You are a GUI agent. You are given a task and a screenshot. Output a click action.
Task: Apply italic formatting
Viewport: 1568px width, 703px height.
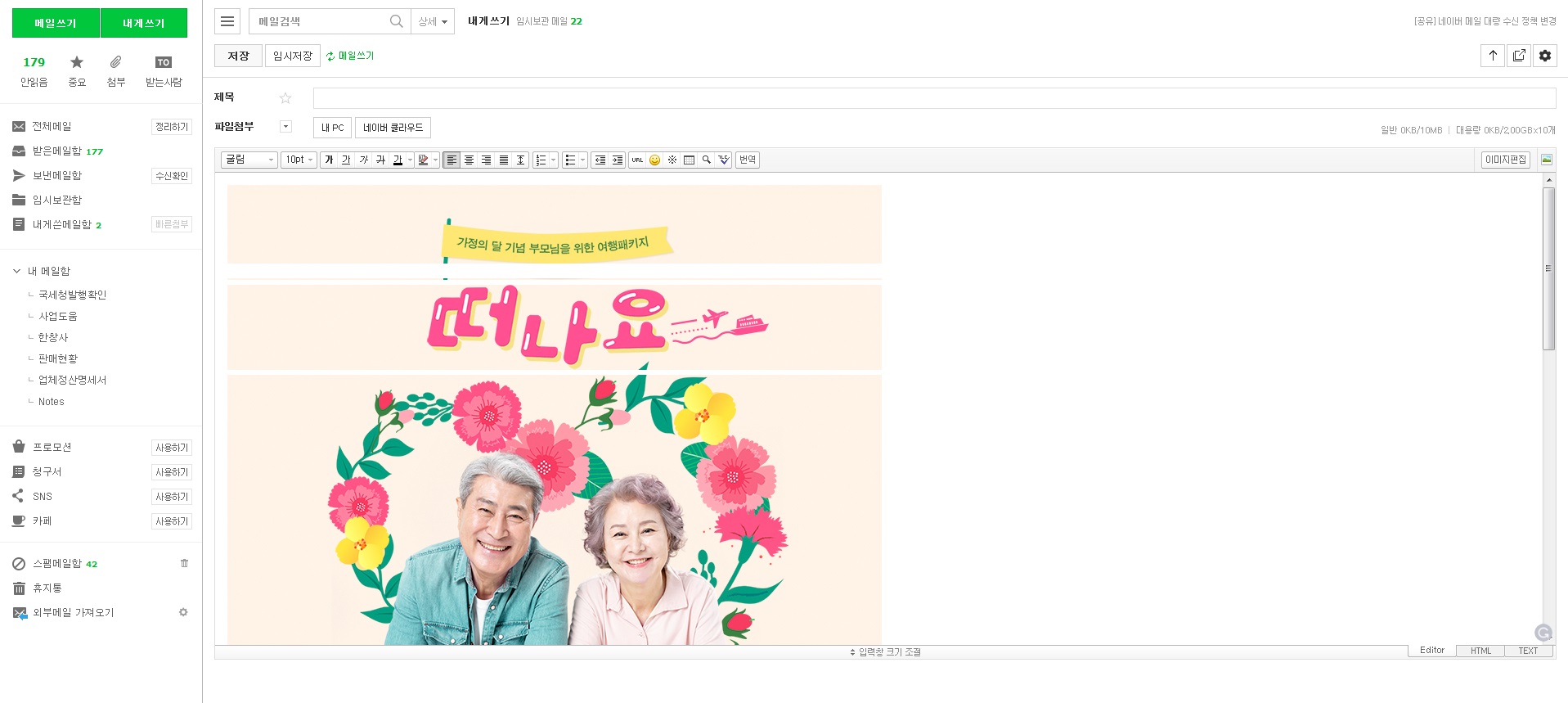click(363, 160)
